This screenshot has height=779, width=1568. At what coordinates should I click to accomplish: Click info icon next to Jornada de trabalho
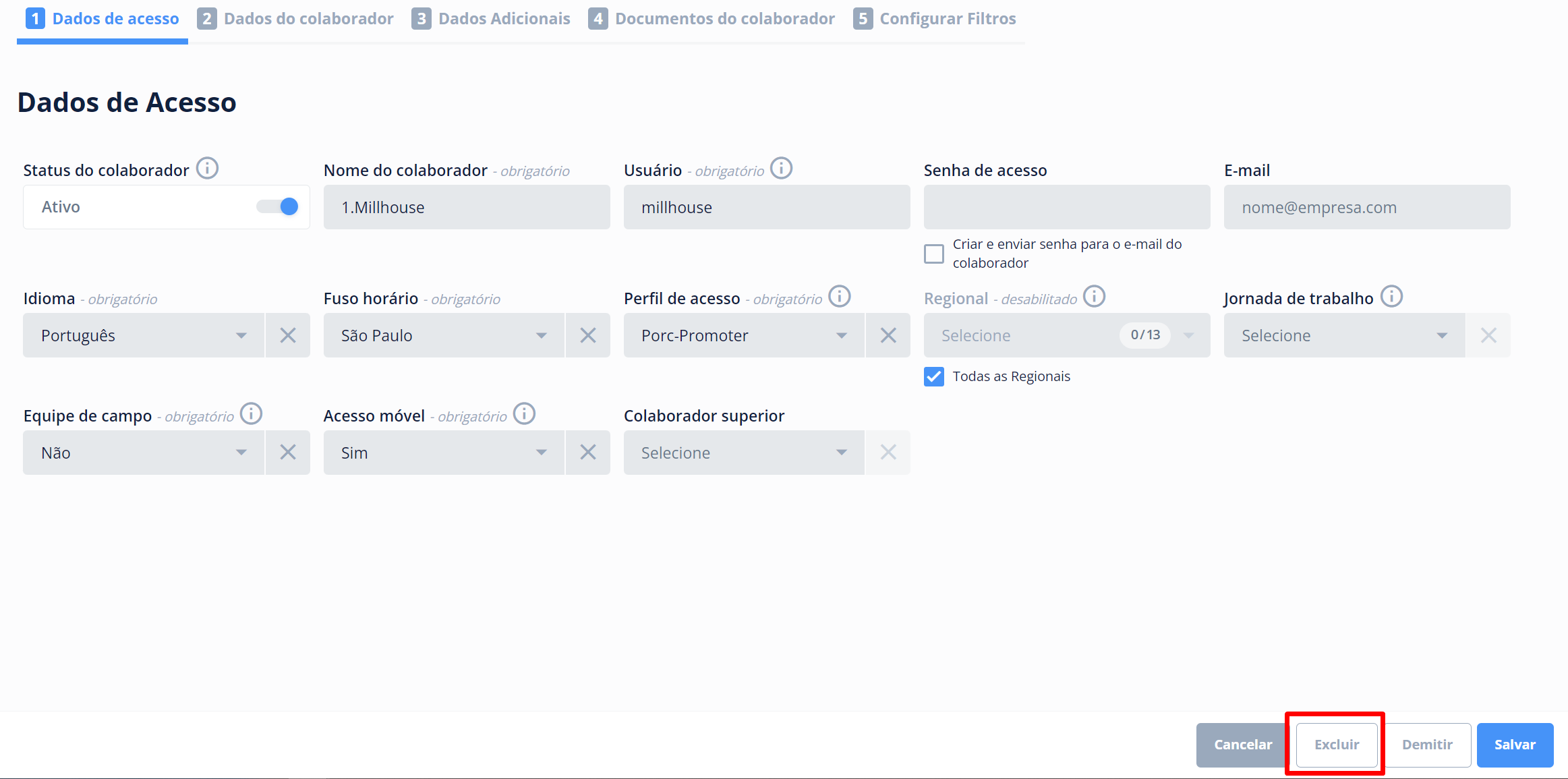[1391, 296]
